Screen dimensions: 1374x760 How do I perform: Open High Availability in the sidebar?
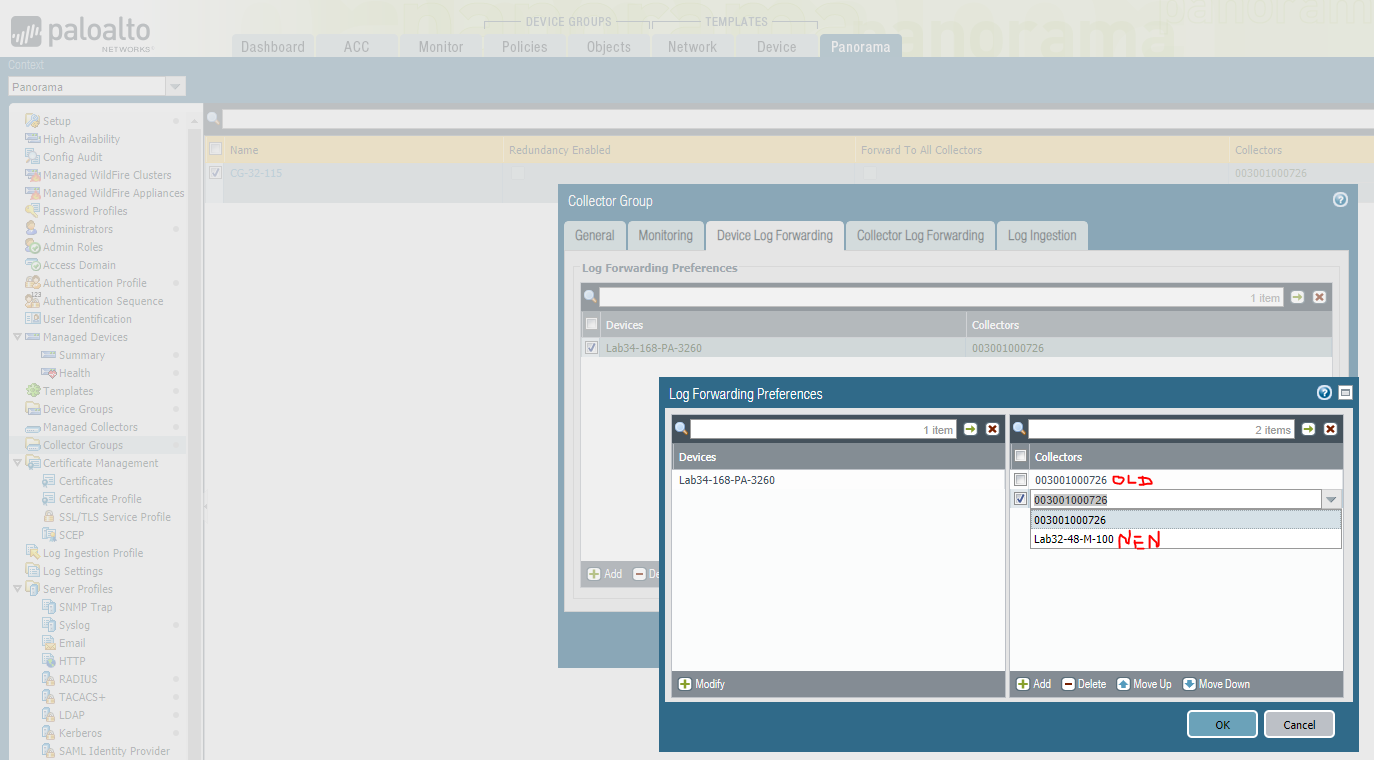point(81,139)
